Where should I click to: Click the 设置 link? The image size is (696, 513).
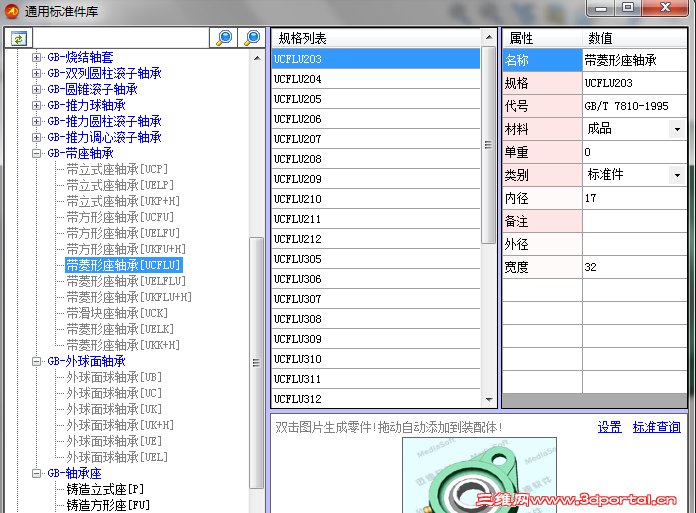click(609, 427)
